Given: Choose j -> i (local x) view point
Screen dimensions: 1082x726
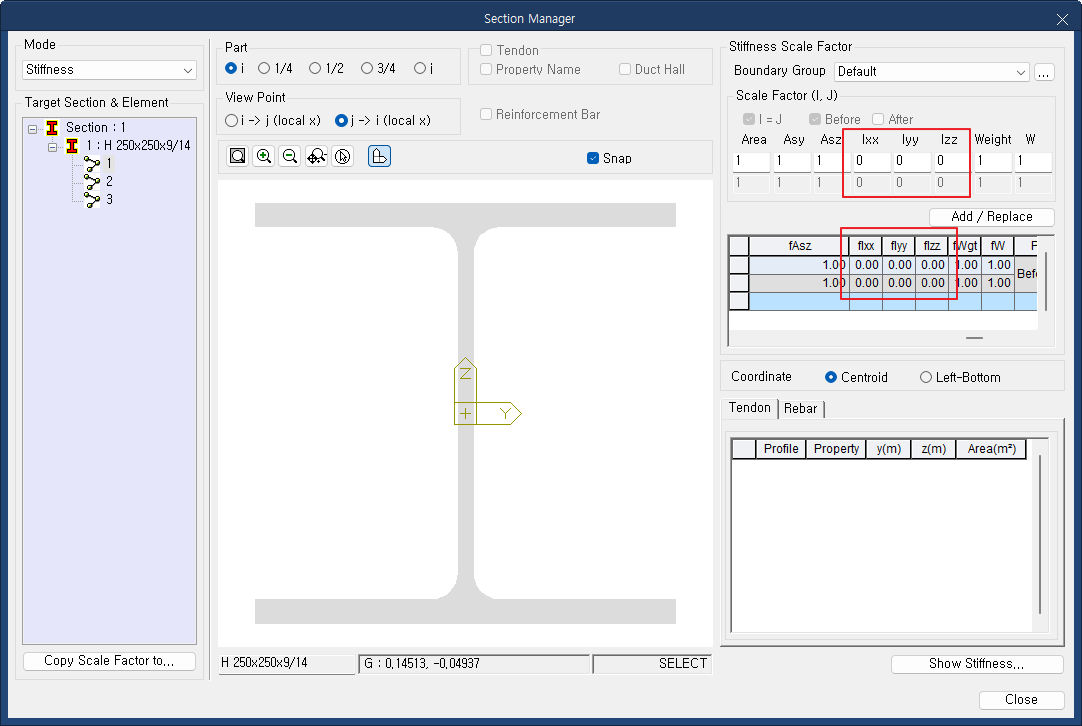Looking at the screenshot, I should tap(341, 121).
